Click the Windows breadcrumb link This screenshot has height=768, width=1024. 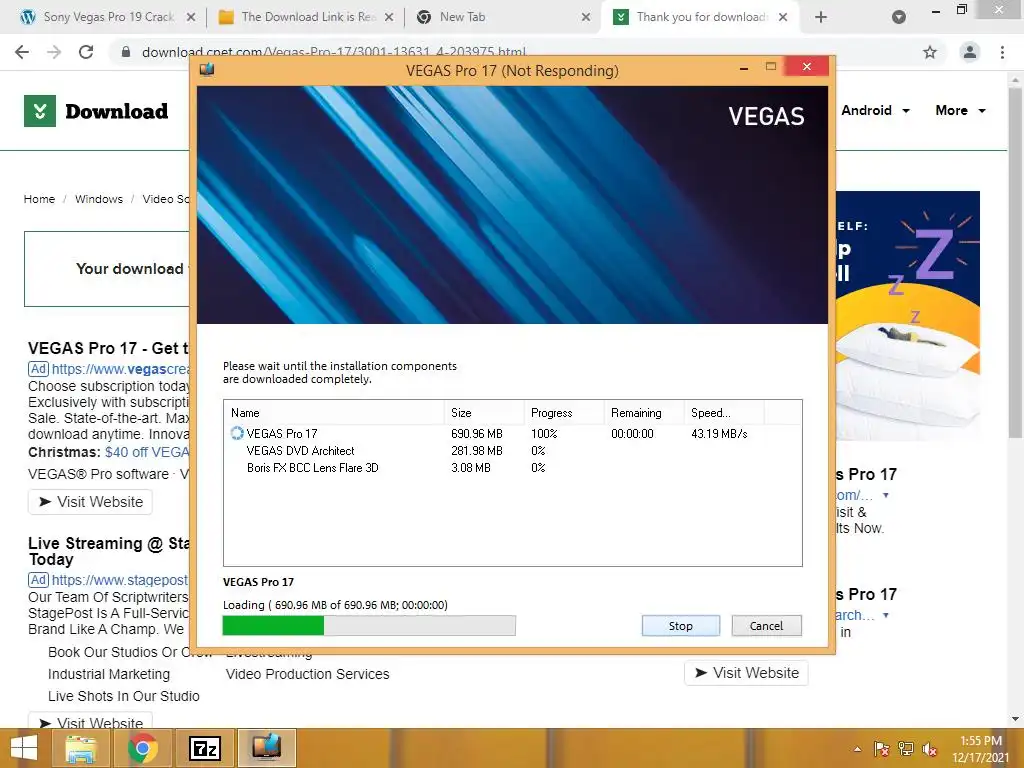coord(99,199)
